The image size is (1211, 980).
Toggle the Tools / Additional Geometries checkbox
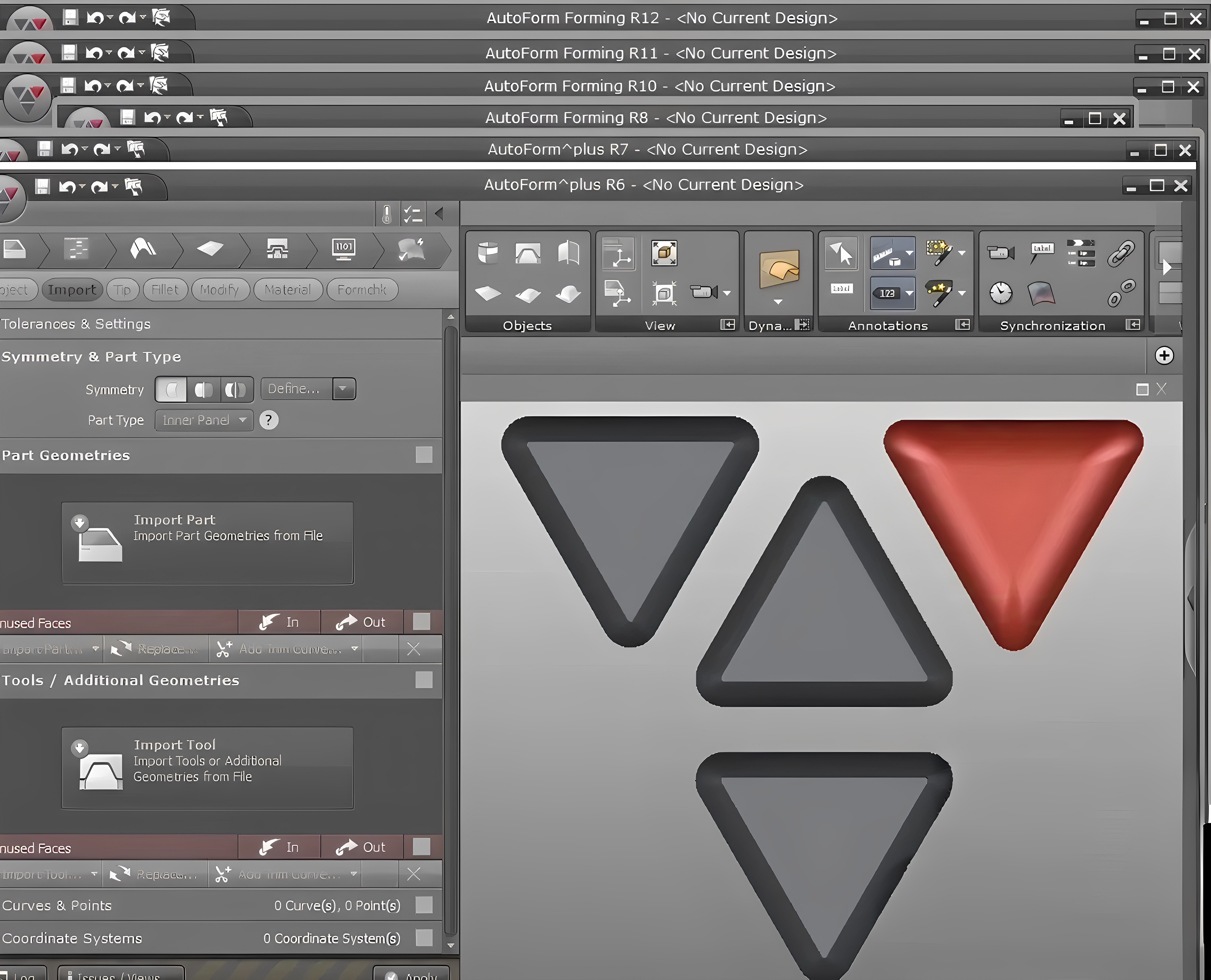[x=424, y=680]
